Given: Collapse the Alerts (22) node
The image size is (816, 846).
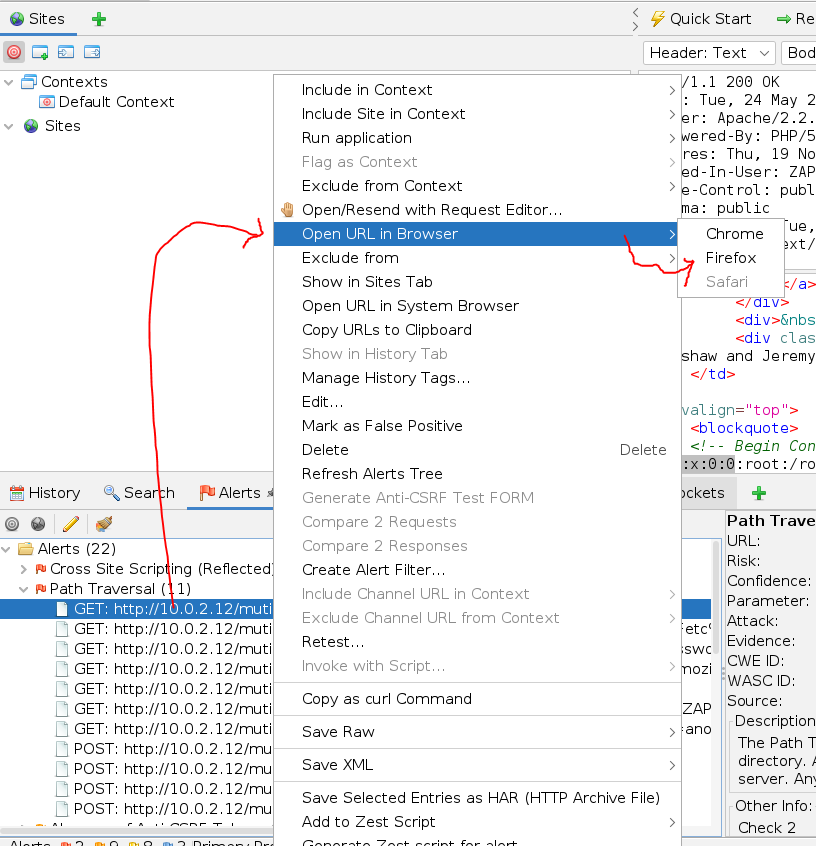Looking at the screenshot, I should pos(6,550).
